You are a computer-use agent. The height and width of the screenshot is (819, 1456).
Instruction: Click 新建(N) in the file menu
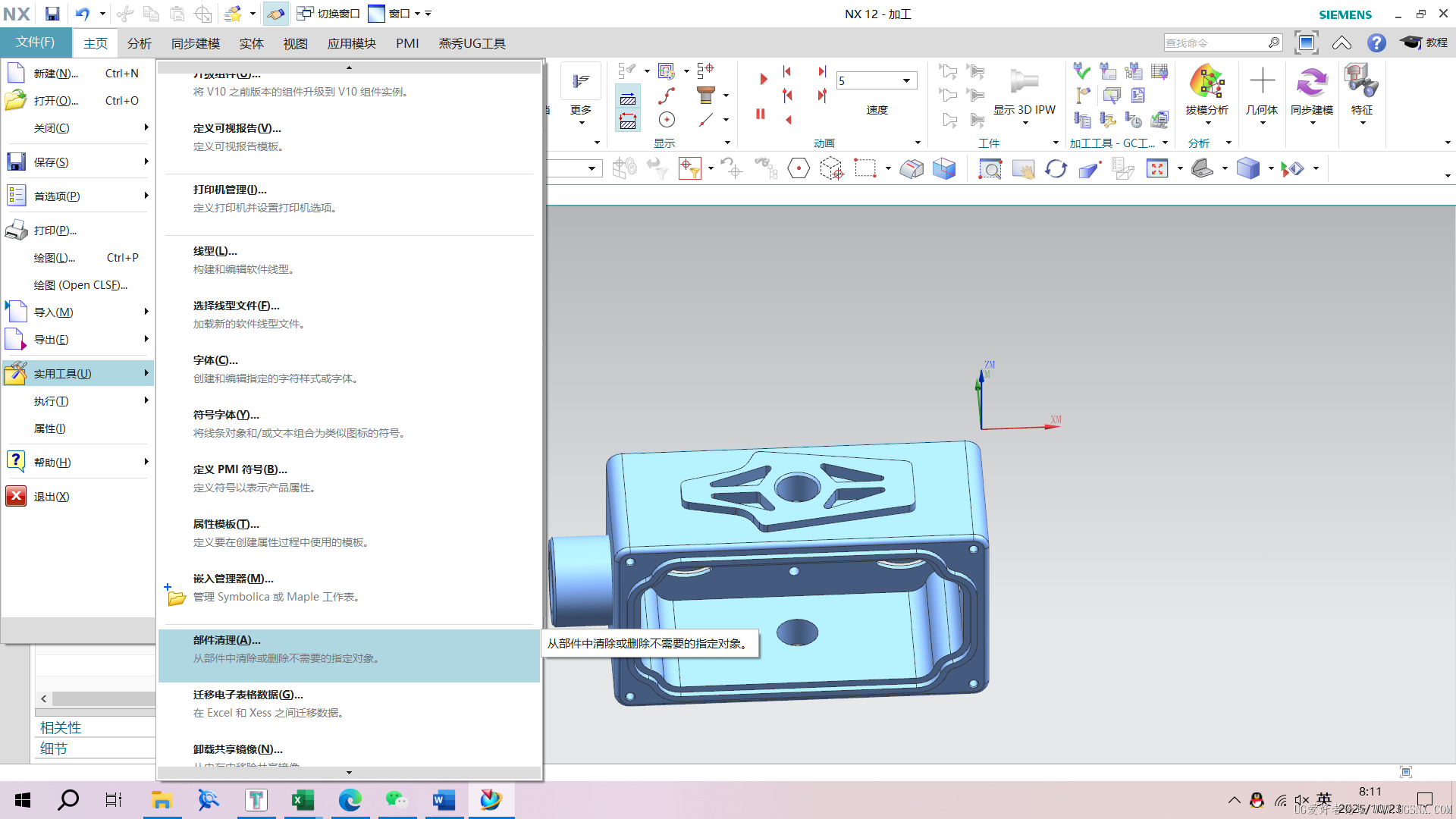(55, 74)
